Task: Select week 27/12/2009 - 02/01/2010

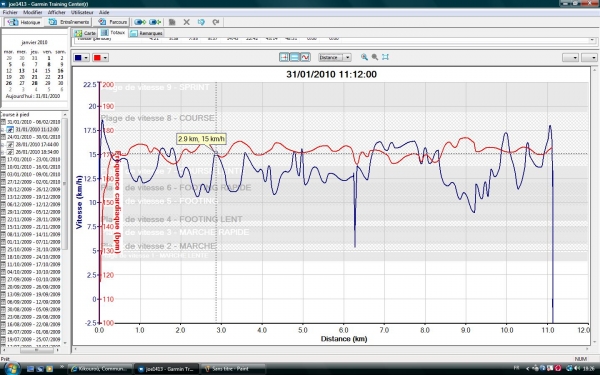Action: [34, 182]
